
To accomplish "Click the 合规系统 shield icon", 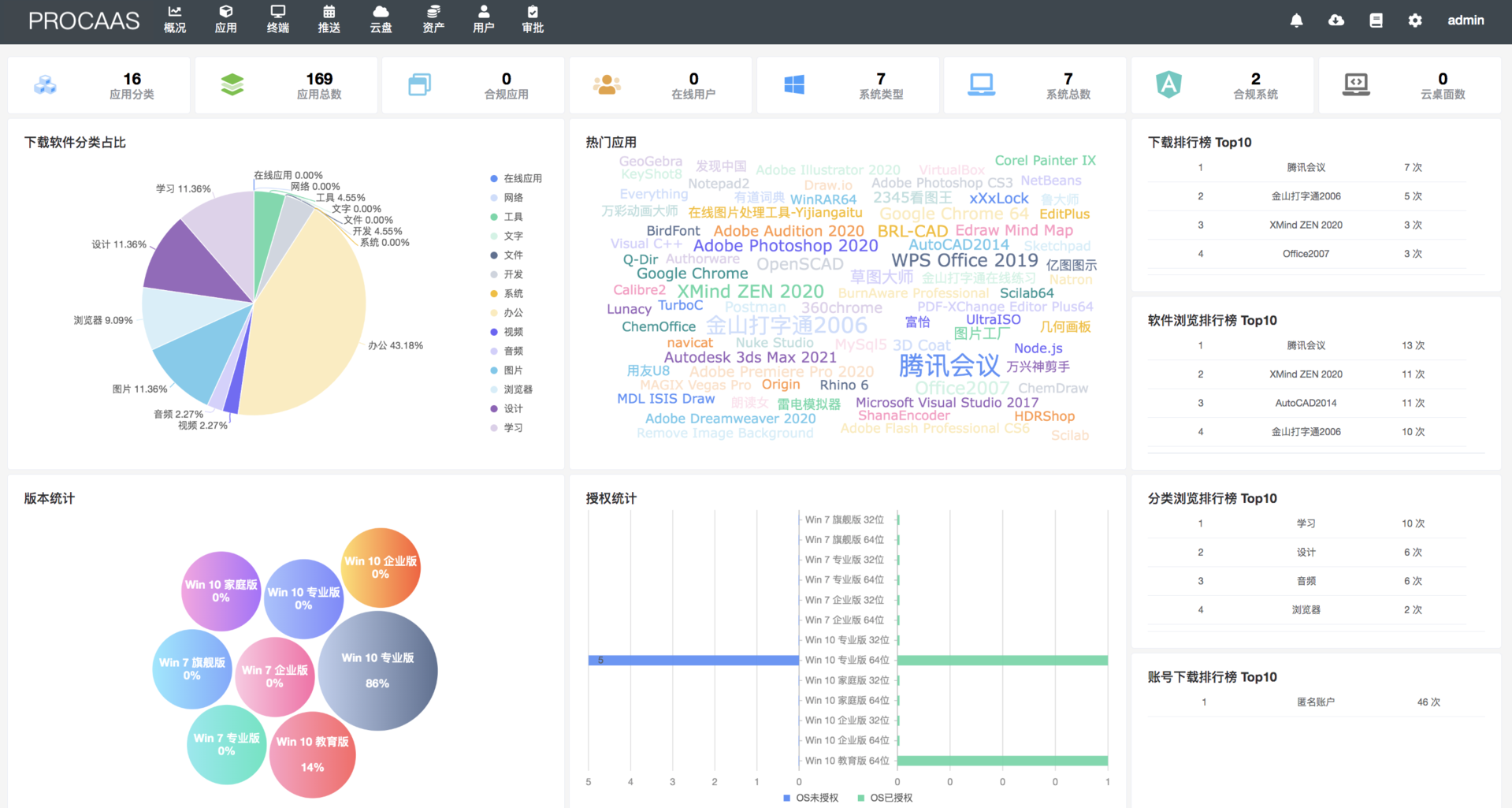I will click(x=1168, y=84).
